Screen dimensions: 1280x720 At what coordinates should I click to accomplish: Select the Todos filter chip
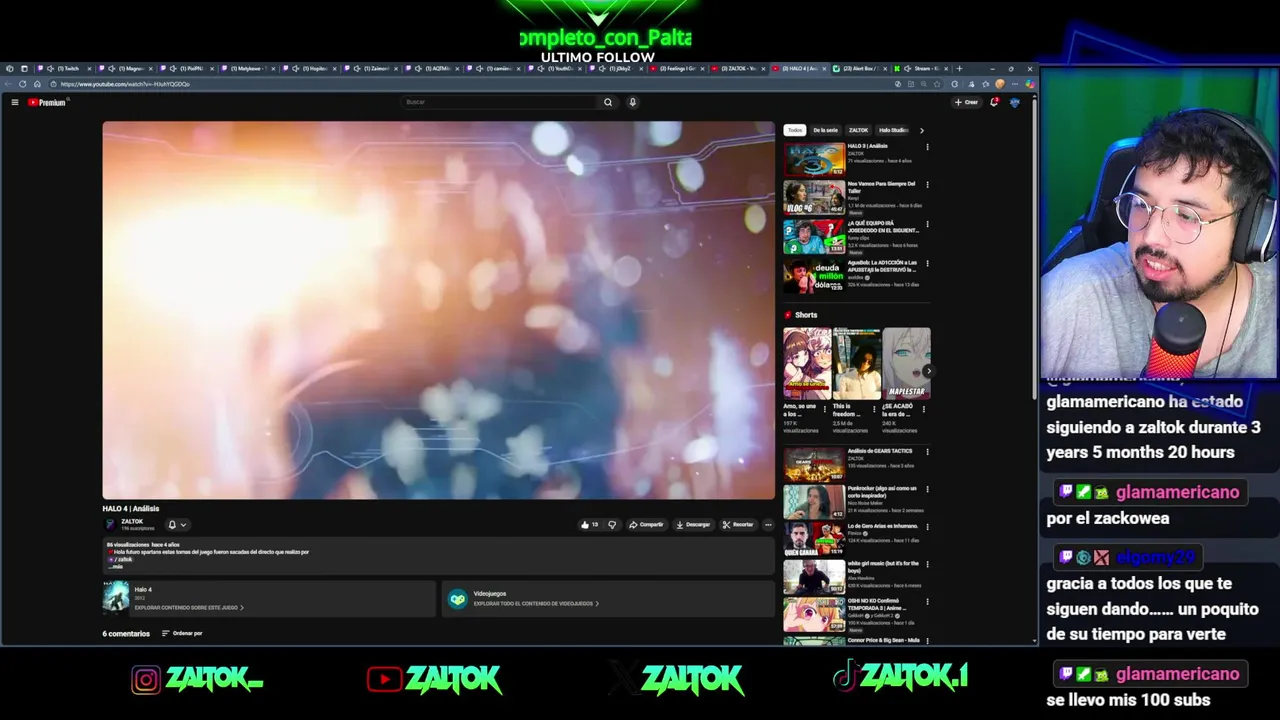[794, 130]
